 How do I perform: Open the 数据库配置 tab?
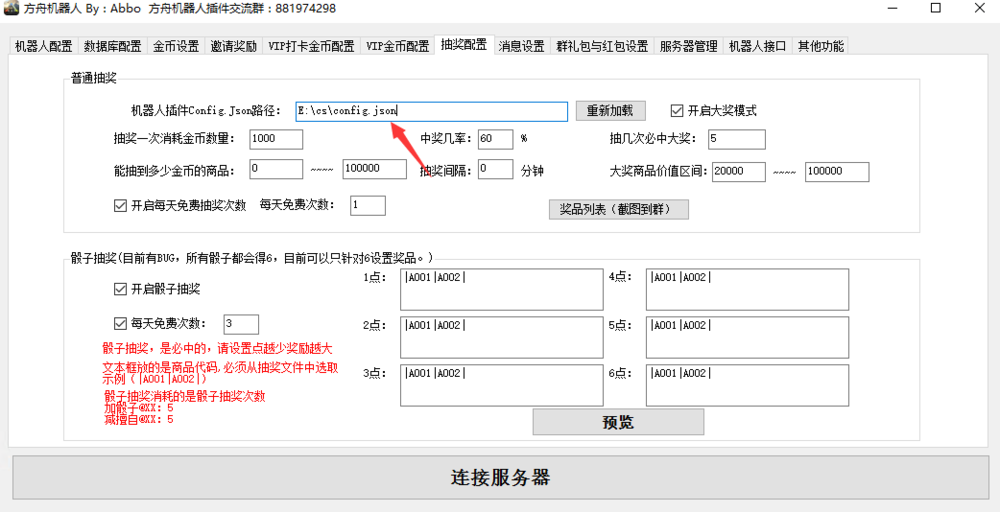coord(112,46)
